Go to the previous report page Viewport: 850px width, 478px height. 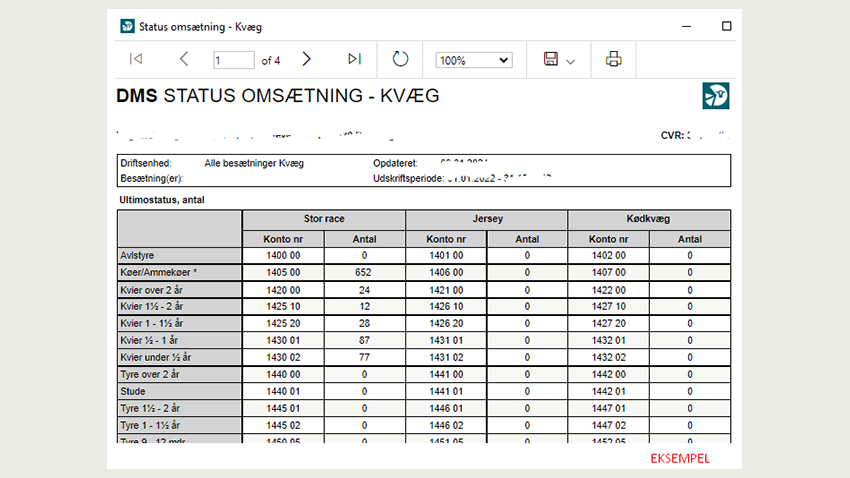coord(184,60)
